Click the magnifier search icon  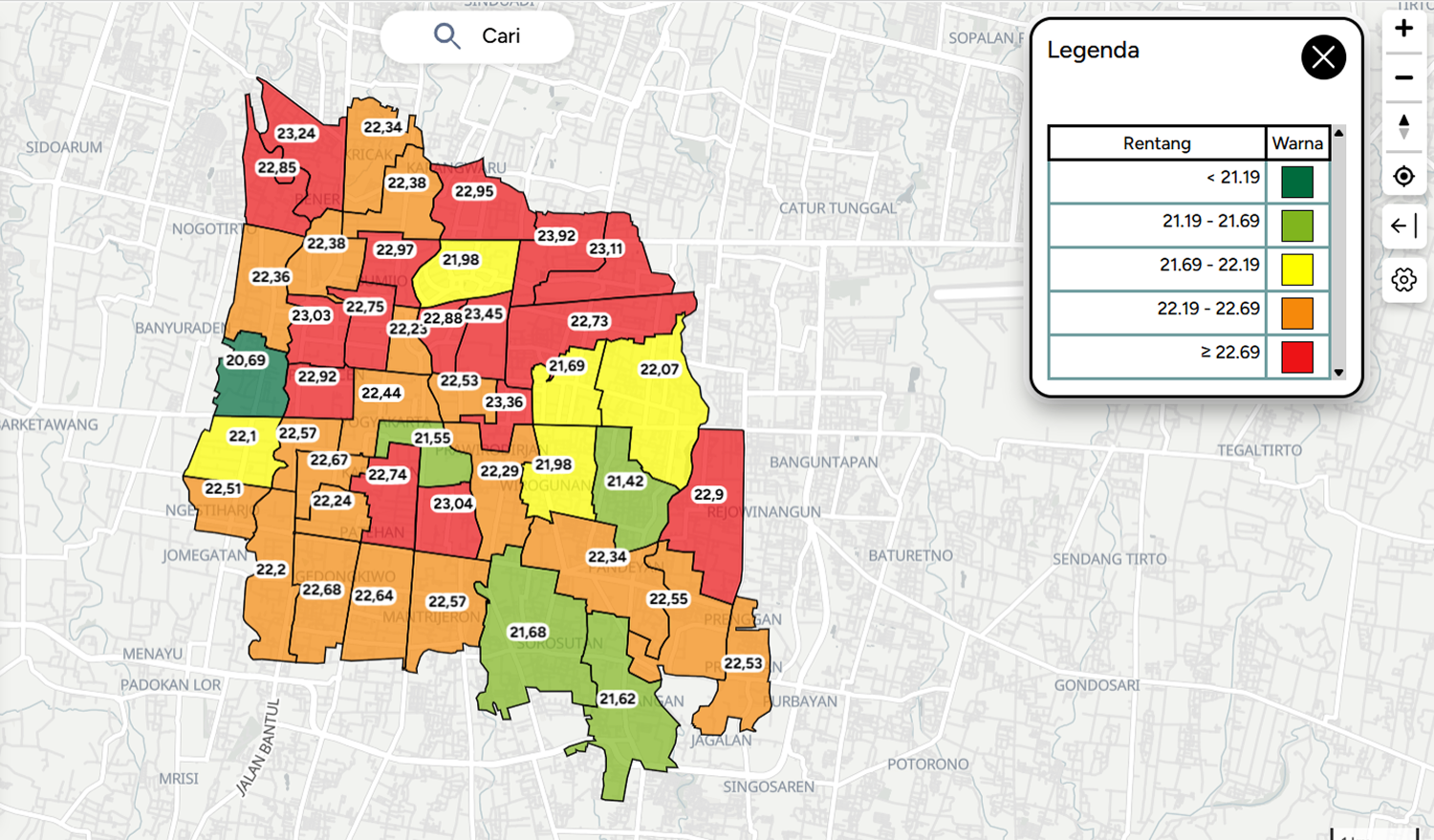pyautogui.click(x=446, y=36)
